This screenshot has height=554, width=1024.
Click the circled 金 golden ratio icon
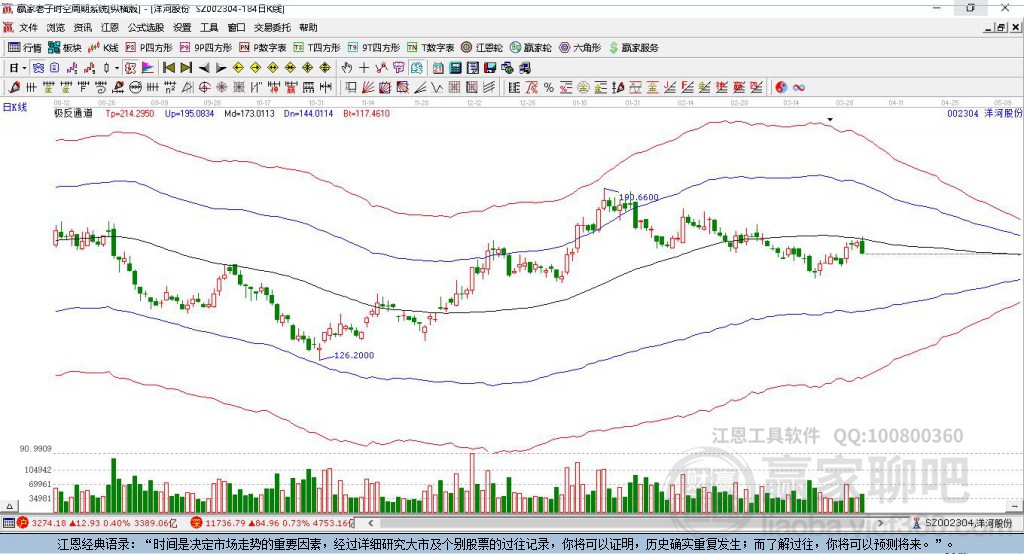(x=583, y=87)
